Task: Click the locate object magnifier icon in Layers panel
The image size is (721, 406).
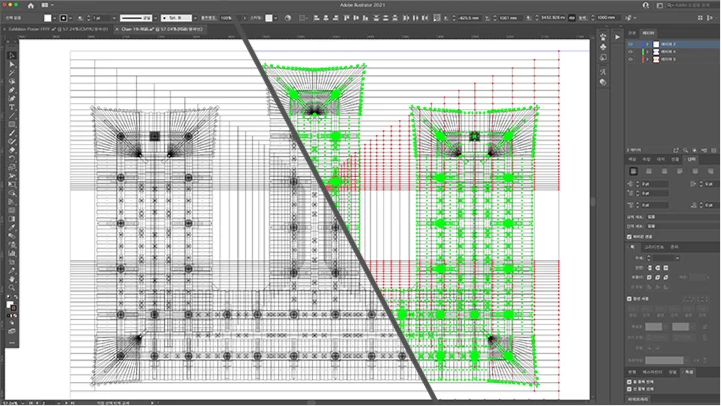Action: click(x=685, y=150)
